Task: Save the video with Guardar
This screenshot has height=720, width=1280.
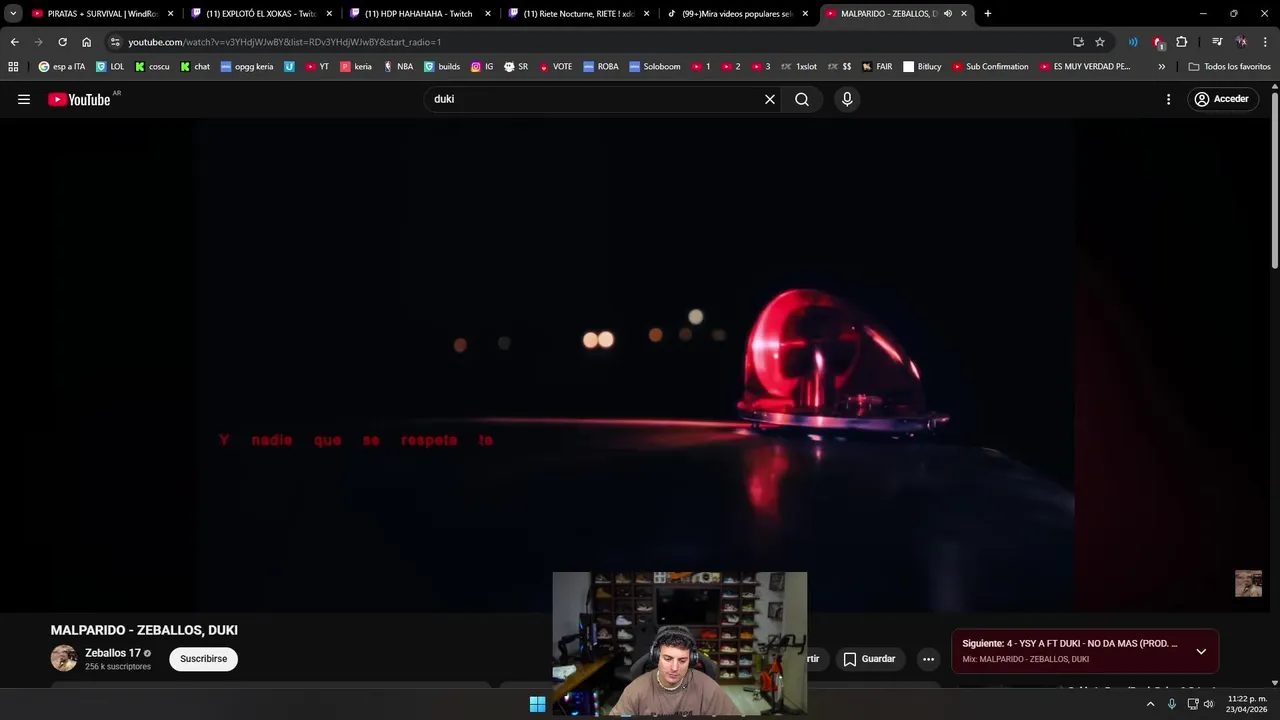Action: click(x=869, y=659)
